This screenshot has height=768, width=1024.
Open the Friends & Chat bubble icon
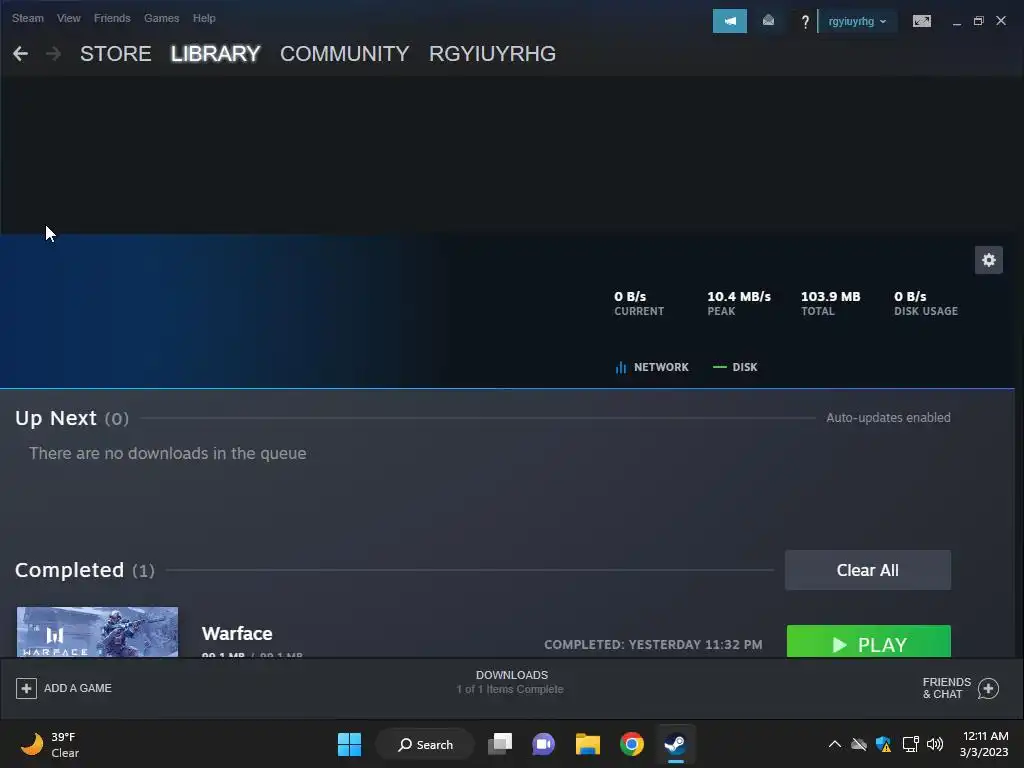988,688
